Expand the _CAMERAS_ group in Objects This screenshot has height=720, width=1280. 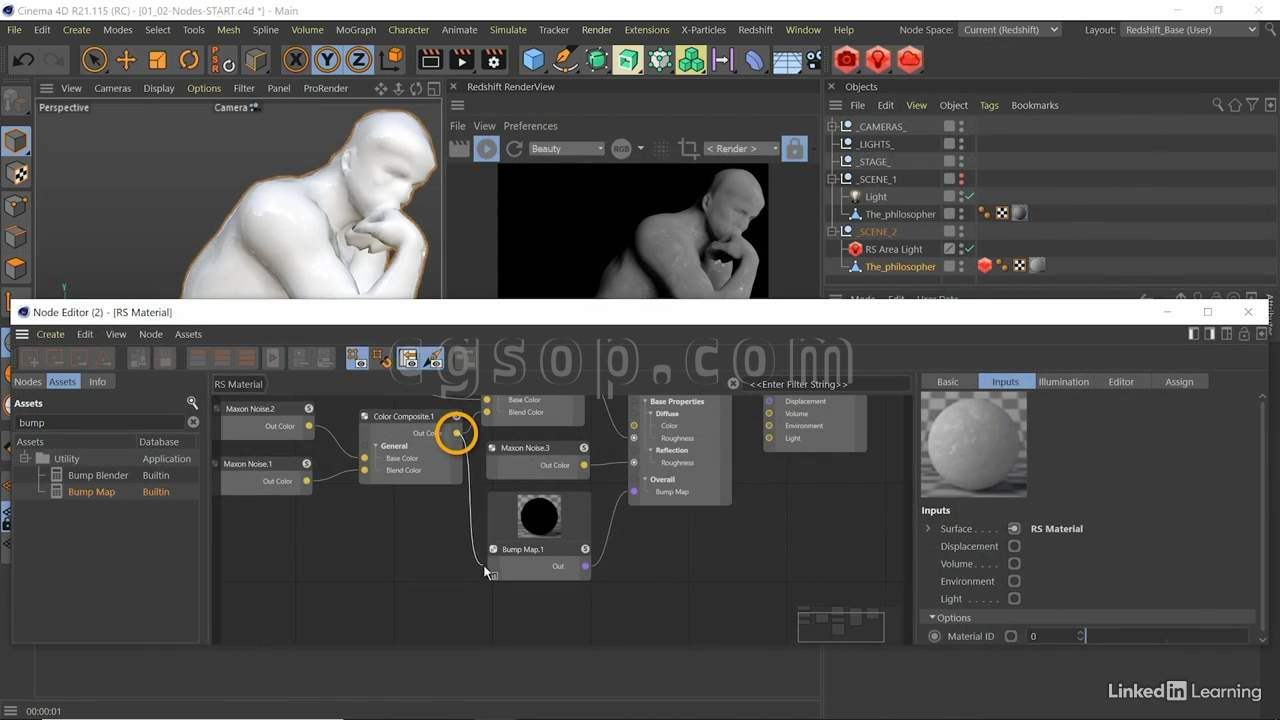tap(832, 127)
